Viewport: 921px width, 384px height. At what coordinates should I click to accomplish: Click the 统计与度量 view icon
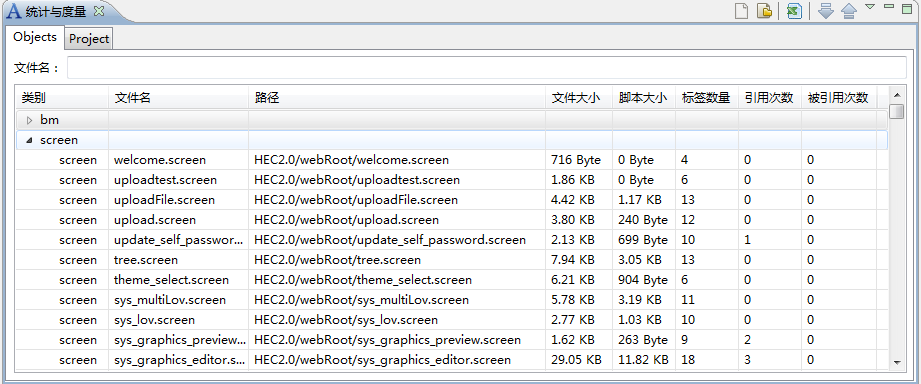(13, 11)
